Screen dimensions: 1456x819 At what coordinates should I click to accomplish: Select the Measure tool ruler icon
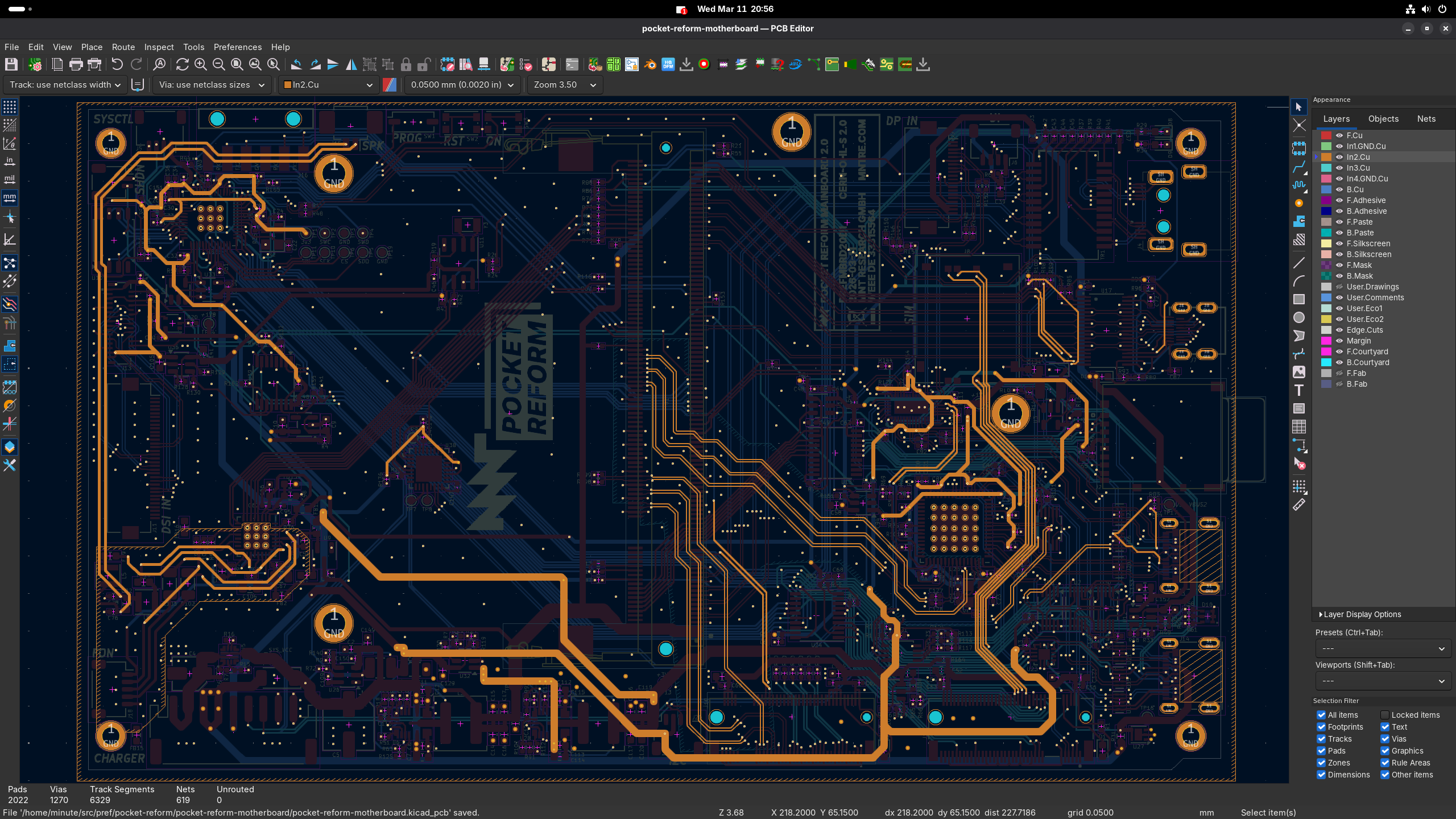1299,504
